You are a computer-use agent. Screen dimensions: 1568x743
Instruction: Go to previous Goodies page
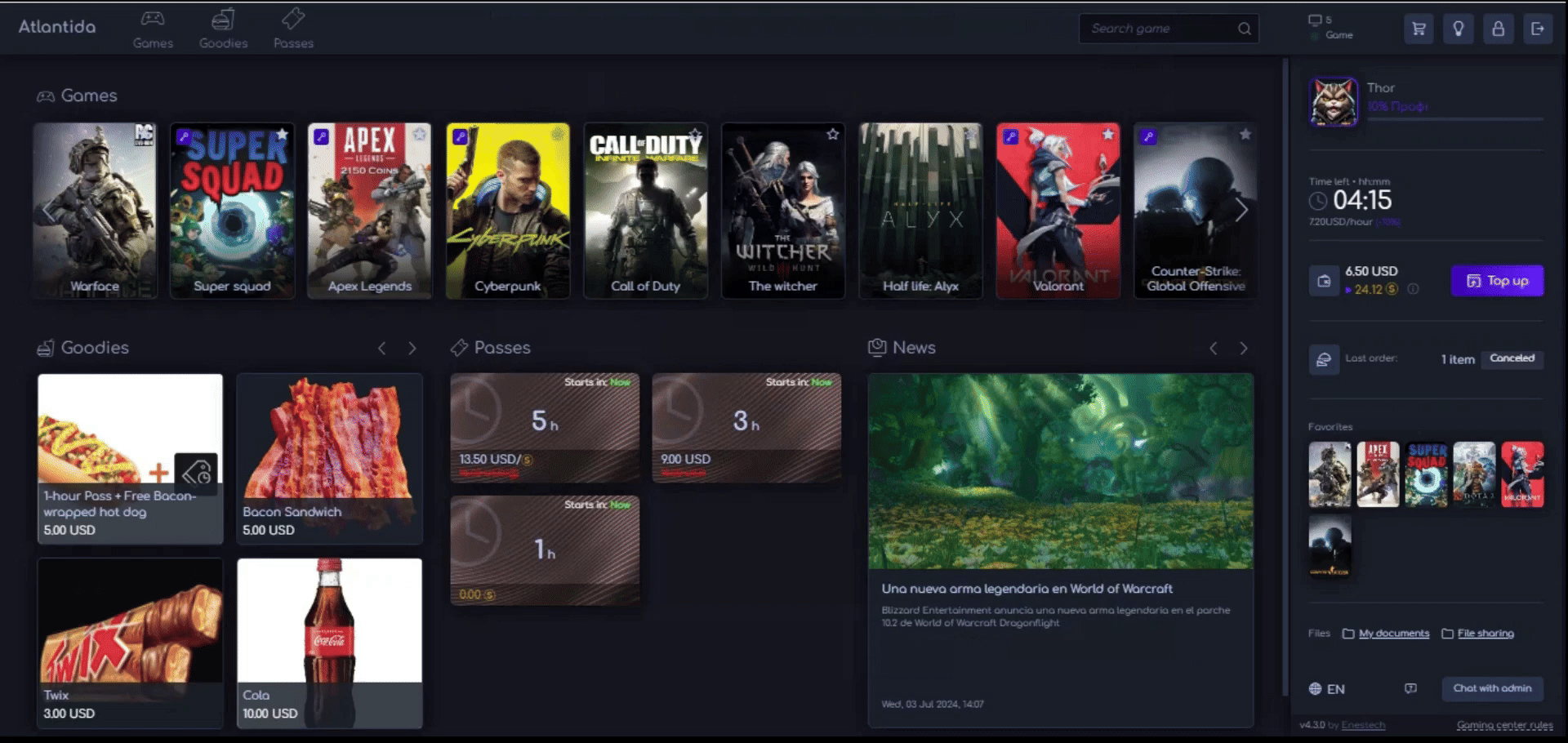pos(381,349)
